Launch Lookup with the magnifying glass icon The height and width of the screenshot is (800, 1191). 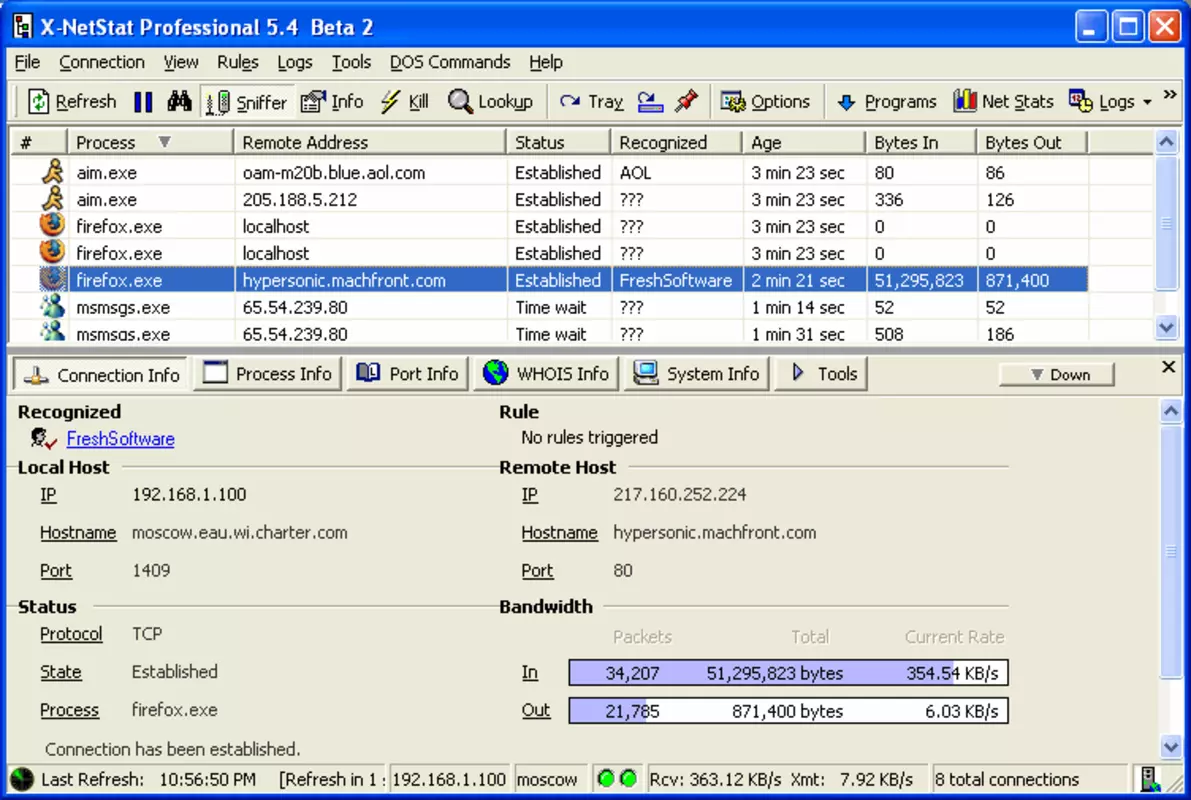[x=491, y=102]
